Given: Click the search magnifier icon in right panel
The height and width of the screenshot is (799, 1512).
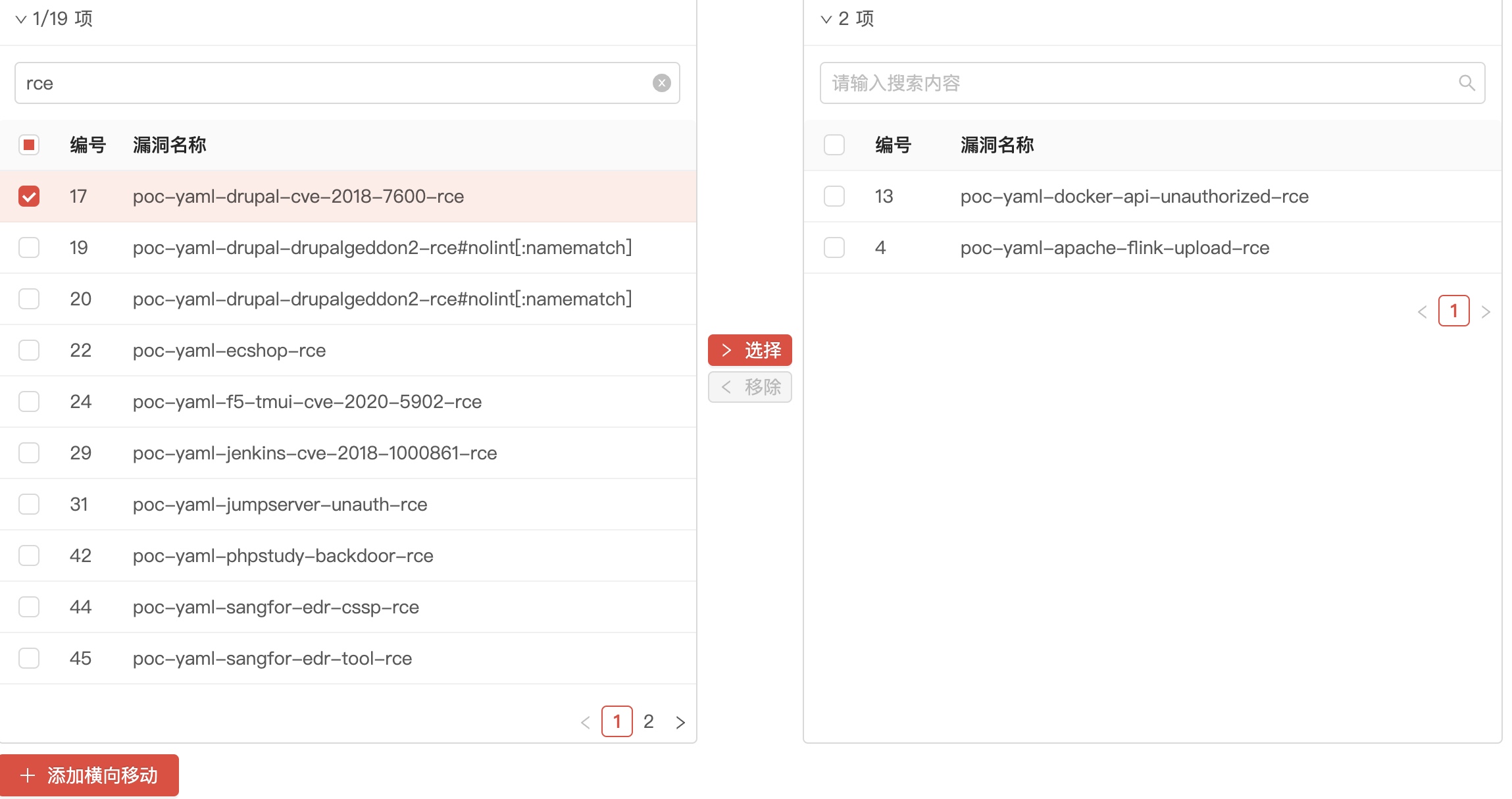Looking at the screenshot, I should tap(1467, 83).
